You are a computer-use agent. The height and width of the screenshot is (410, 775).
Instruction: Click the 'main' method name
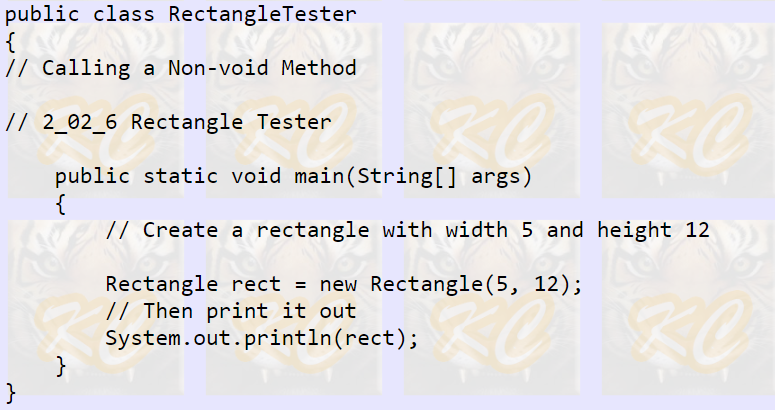319,176
